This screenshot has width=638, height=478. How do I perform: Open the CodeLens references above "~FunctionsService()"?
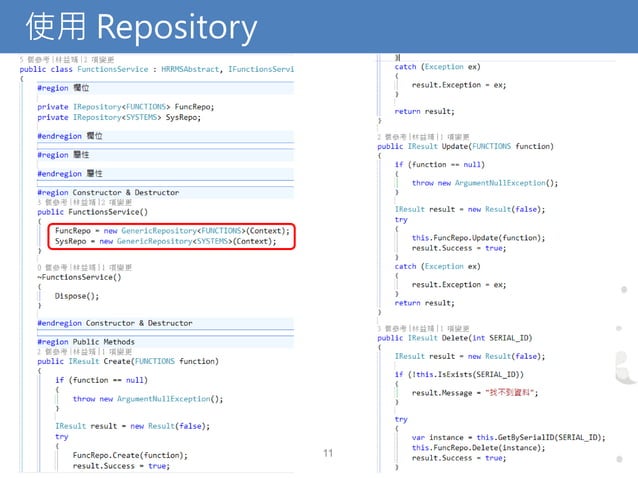point(85,268)
